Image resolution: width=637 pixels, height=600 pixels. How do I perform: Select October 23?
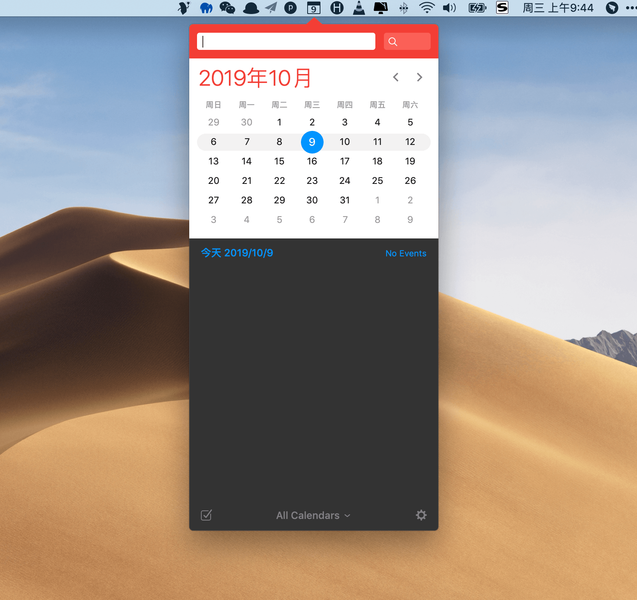[x=312, y=181]
